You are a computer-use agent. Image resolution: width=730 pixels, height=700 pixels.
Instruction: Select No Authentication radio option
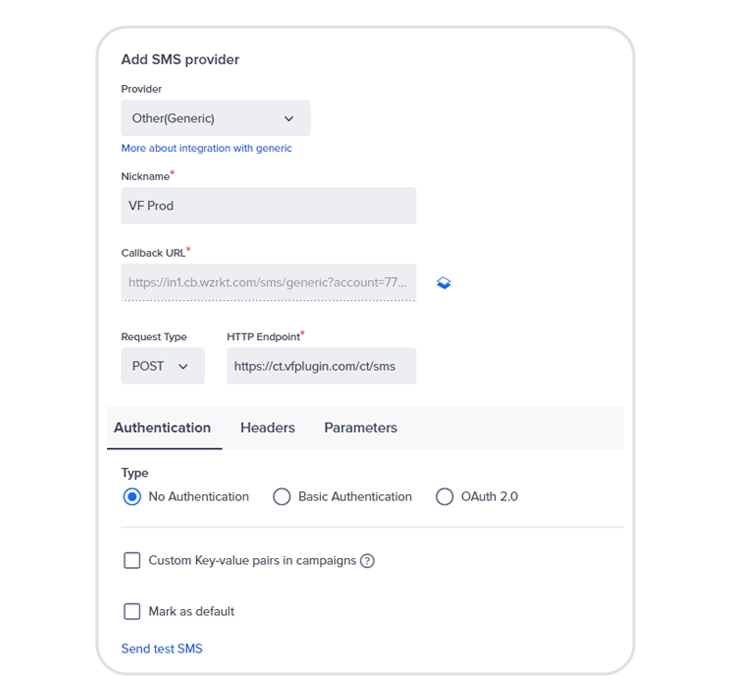[x=132, y=497]
